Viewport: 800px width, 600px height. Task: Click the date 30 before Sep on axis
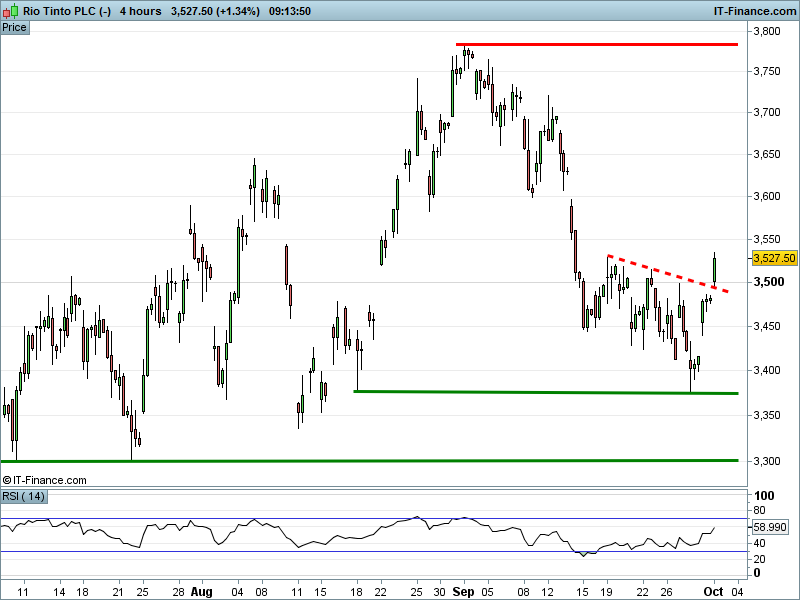pos(439,592)
